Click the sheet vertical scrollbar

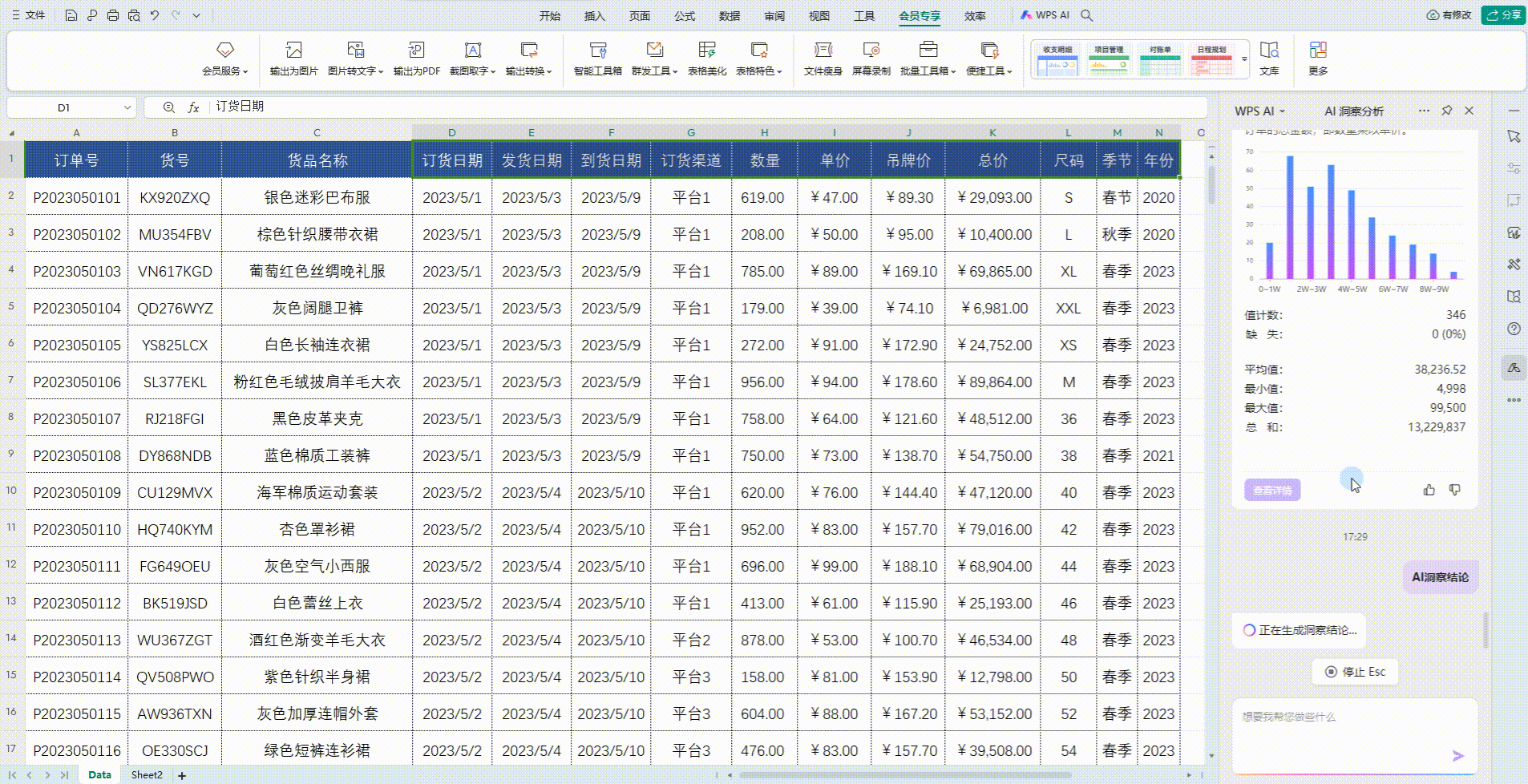click(1211, 184)
